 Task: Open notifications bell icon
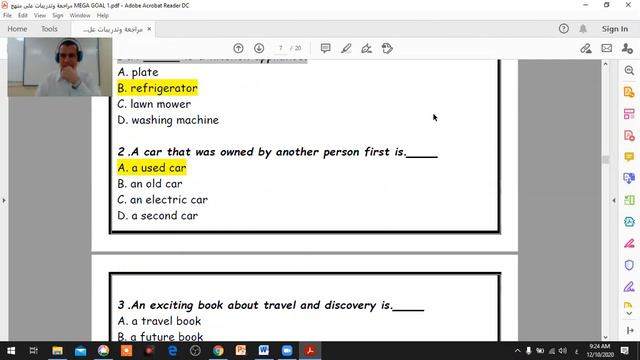(x=583, y=29)
